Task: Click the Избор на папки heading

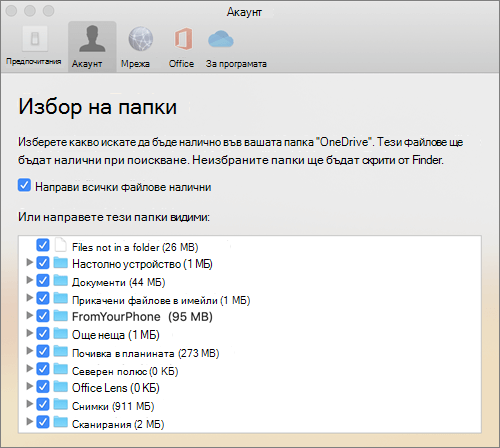Action: pyautogui.click(x=97, y=107)
